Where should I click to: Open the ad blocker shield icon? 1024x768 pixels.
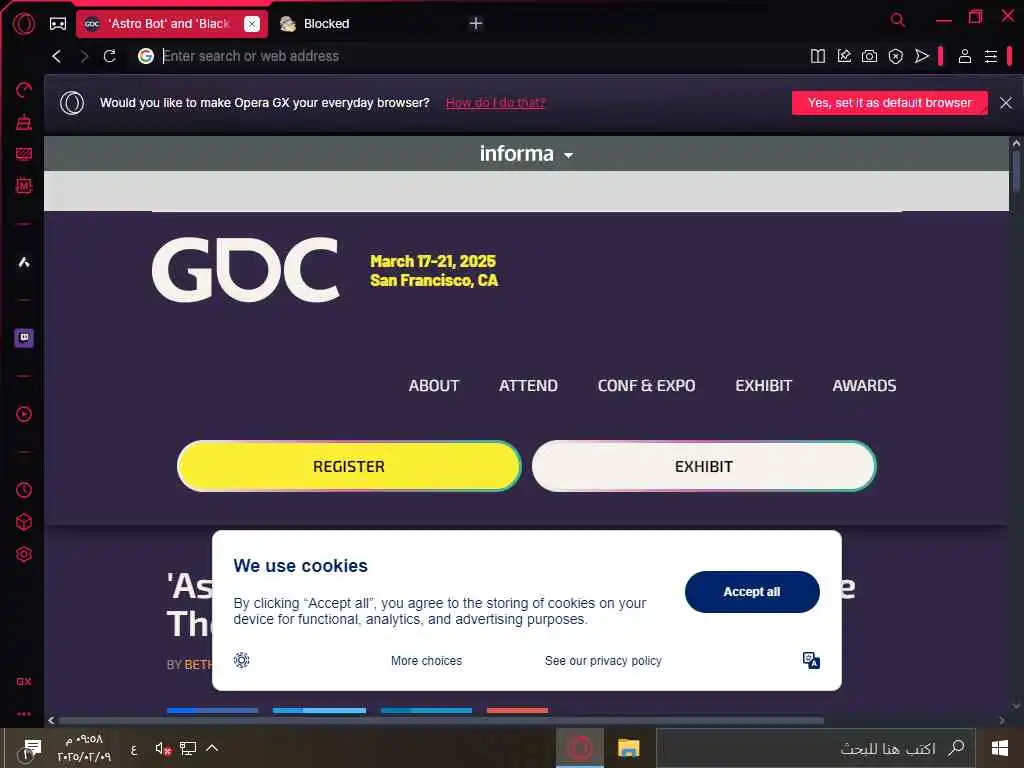click(895, 56)
